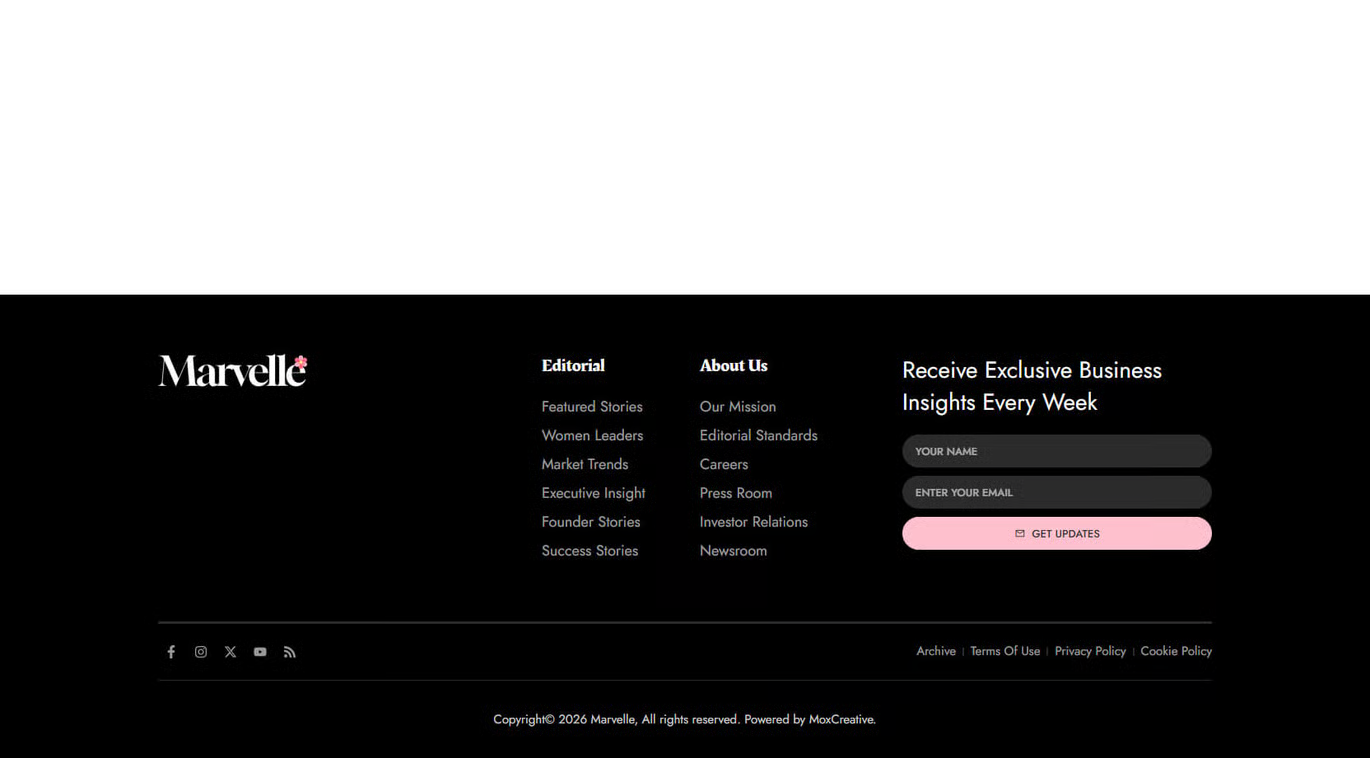View Editorial Standards link
The width and height of the screenshot is (1370, 758).
coord(758,436)
